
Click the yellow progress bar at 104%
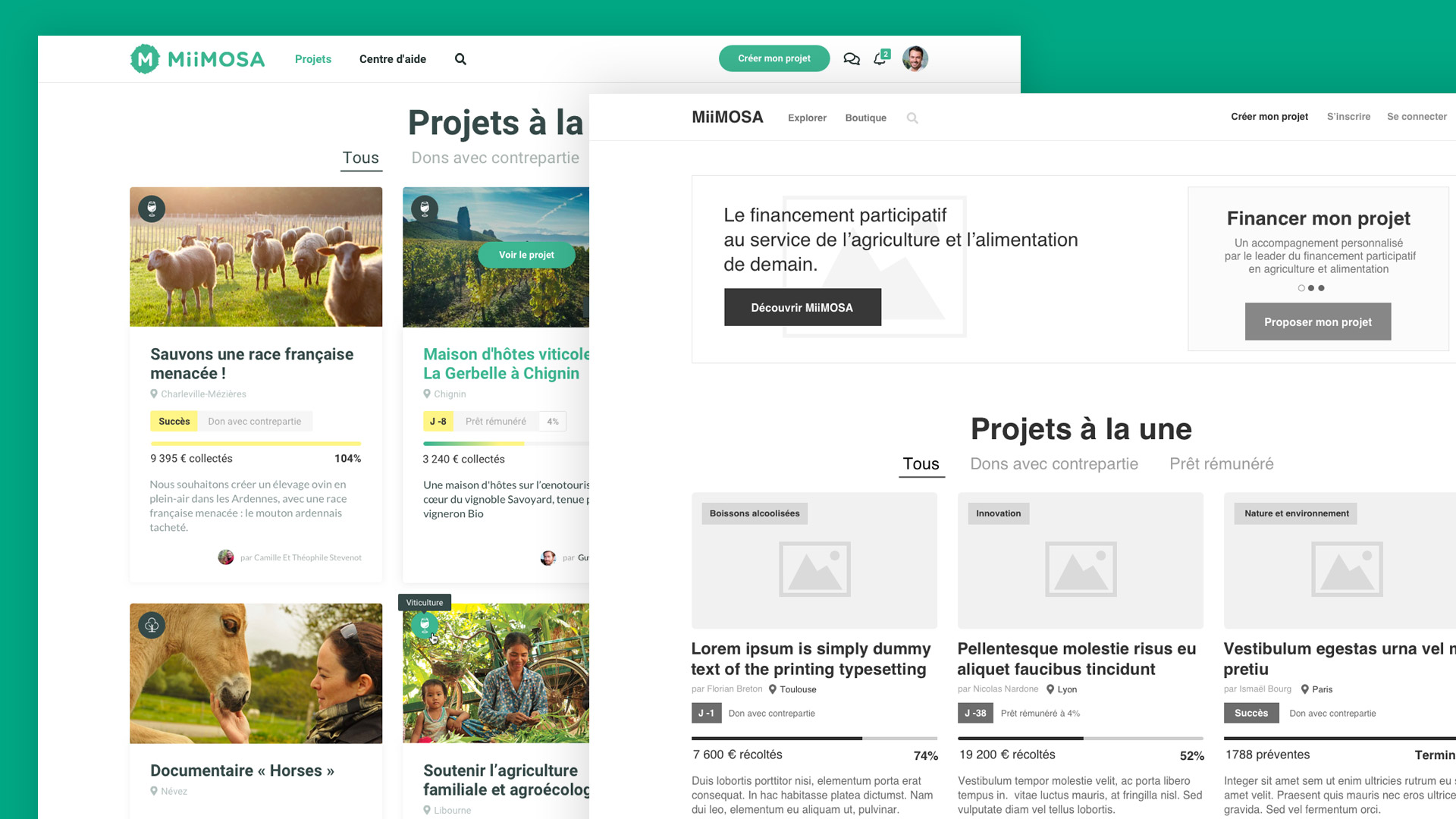coord(256,444)
